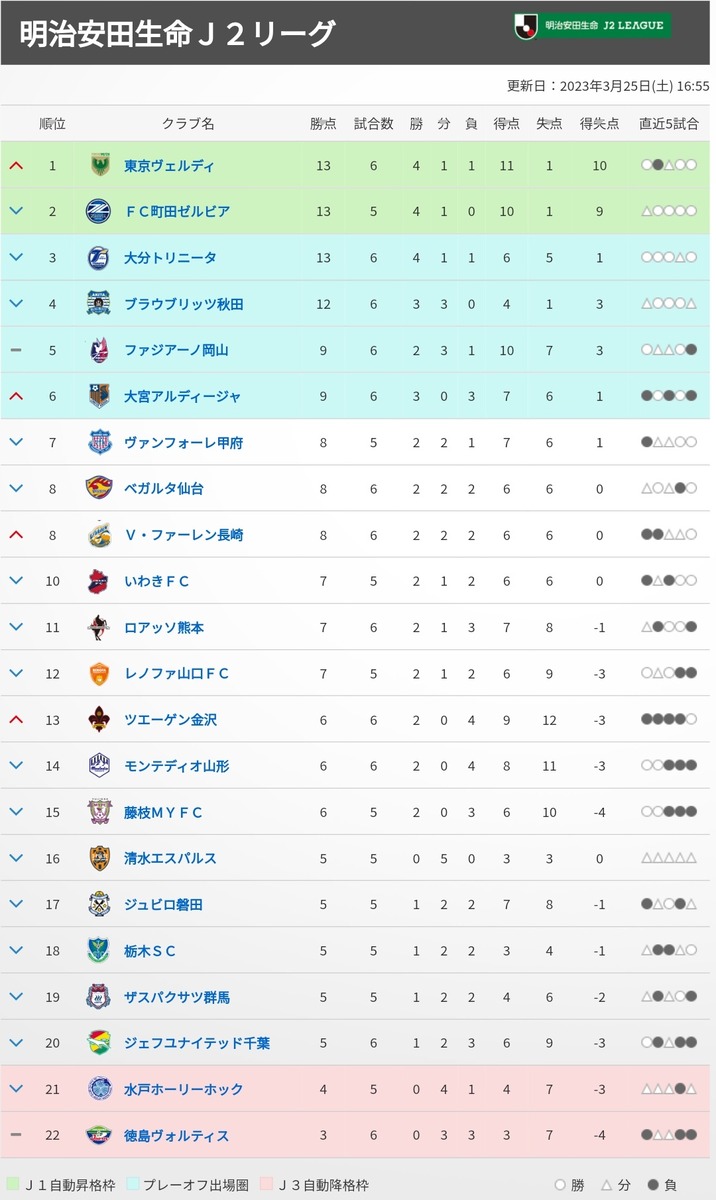Click Tokyo Verdy's last five match results
716x1200 pixels.
click(x=669, y=165)
